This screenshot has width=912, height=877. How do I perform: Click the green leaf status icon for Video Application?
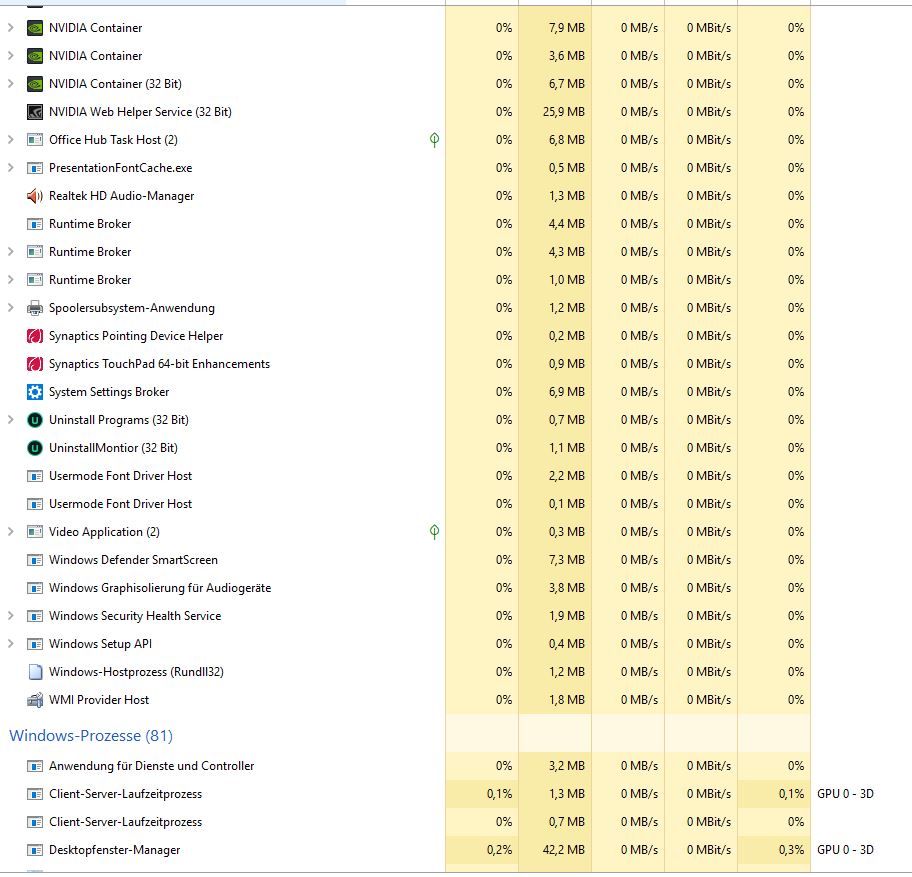(x=434, y=532)
